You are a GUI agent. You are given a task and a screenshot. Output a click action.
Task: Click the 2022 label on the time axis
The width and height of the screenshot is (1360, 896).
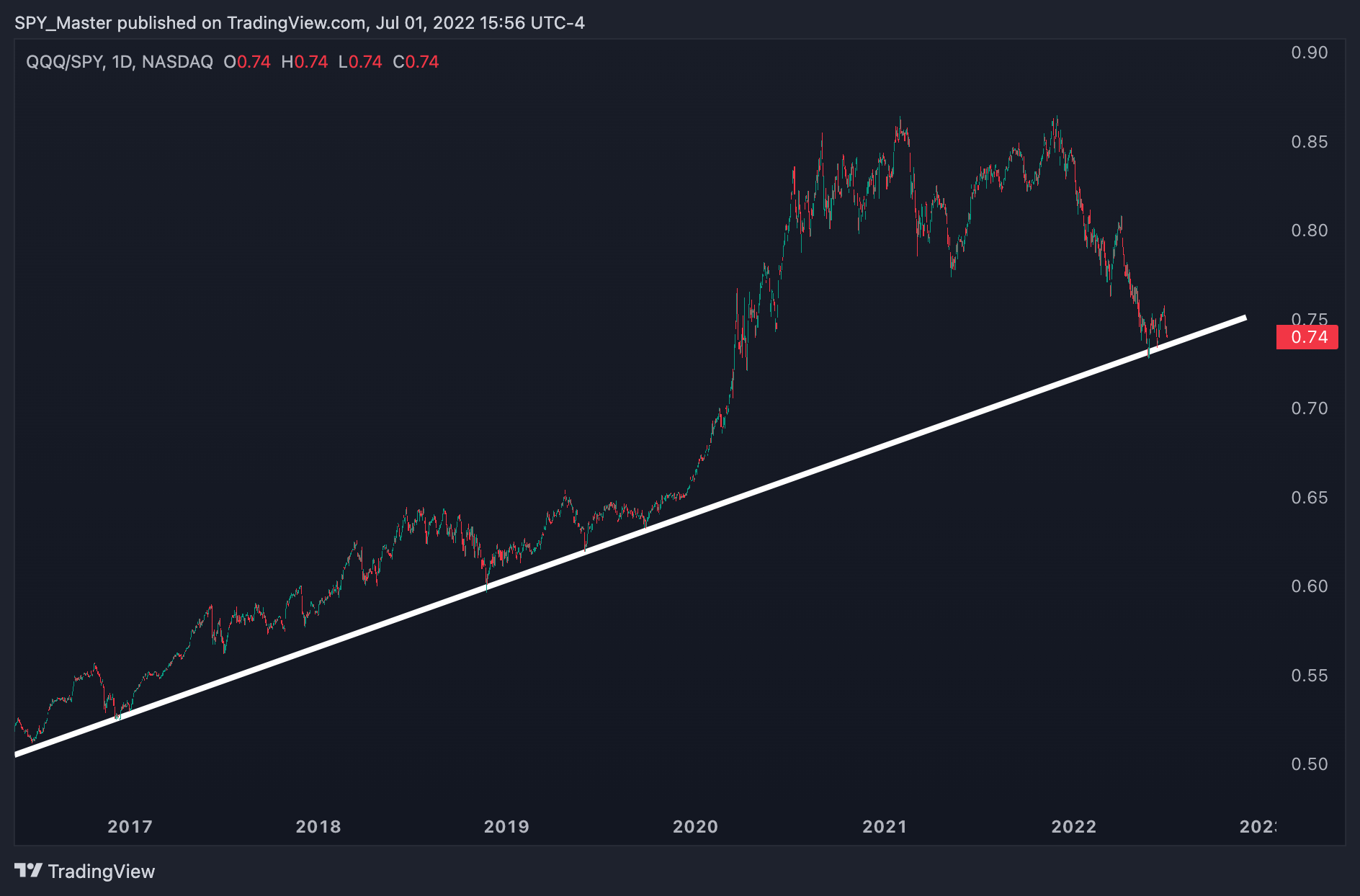pyautogui.click(x=1074, y=827)
